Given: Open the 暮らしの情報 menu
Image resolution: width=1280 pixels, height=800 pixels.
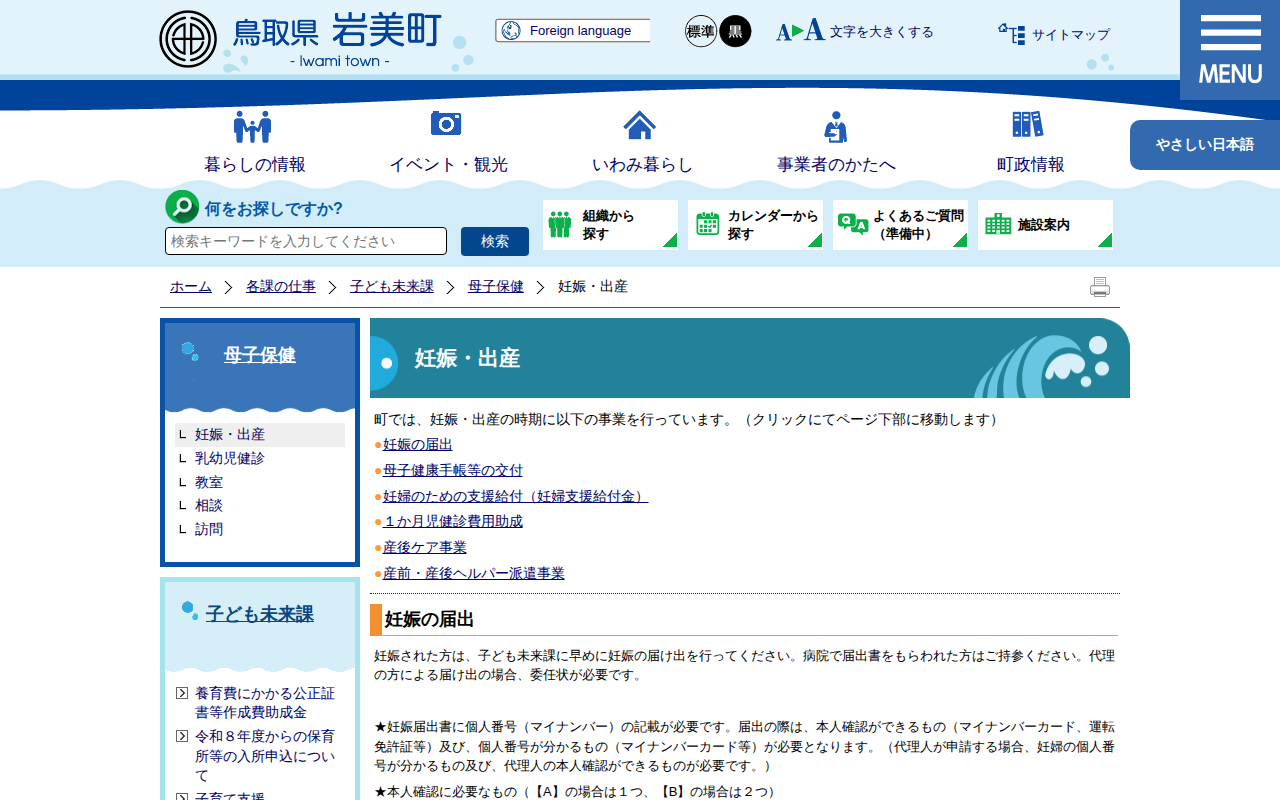Looking at the screenshot, I should point(254,165).
